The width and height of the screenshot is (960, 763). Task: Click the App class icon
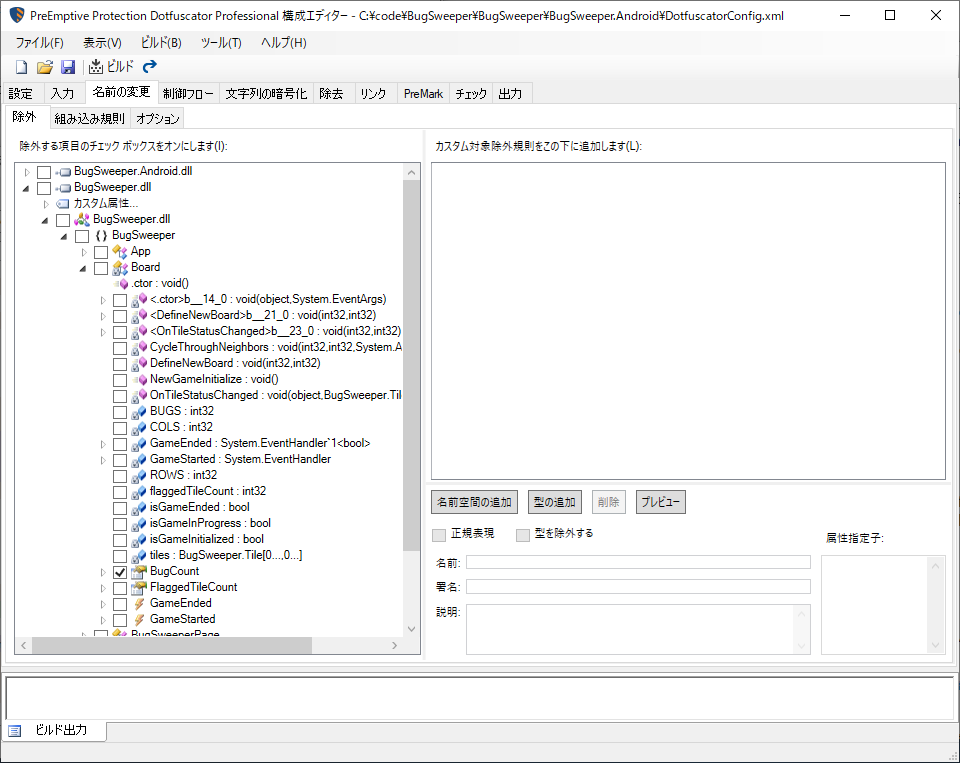coord(120,252)
